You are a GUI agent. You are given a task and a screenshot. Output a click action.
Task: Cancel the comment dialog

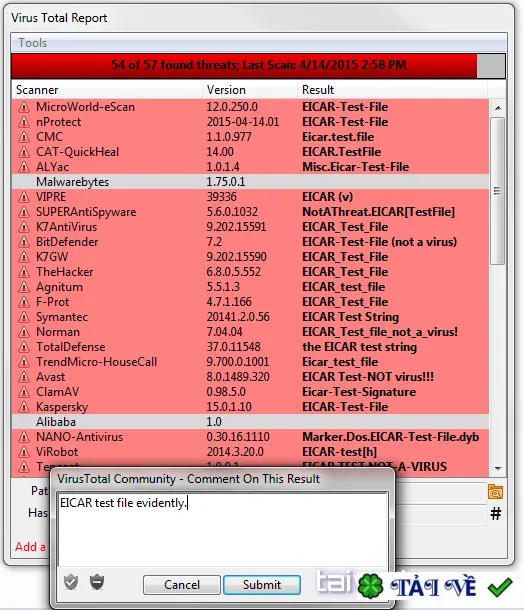182,585
